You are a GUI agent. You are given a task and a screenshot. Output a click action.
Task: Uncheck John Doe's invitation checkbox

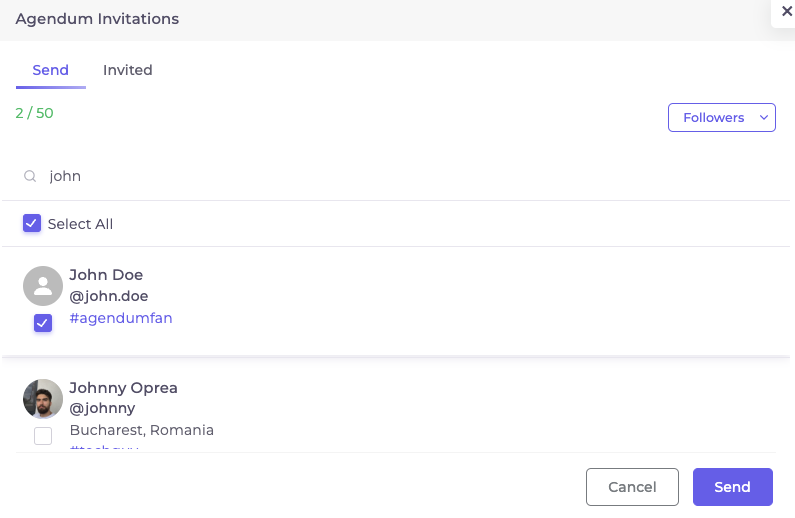[43, 322]
